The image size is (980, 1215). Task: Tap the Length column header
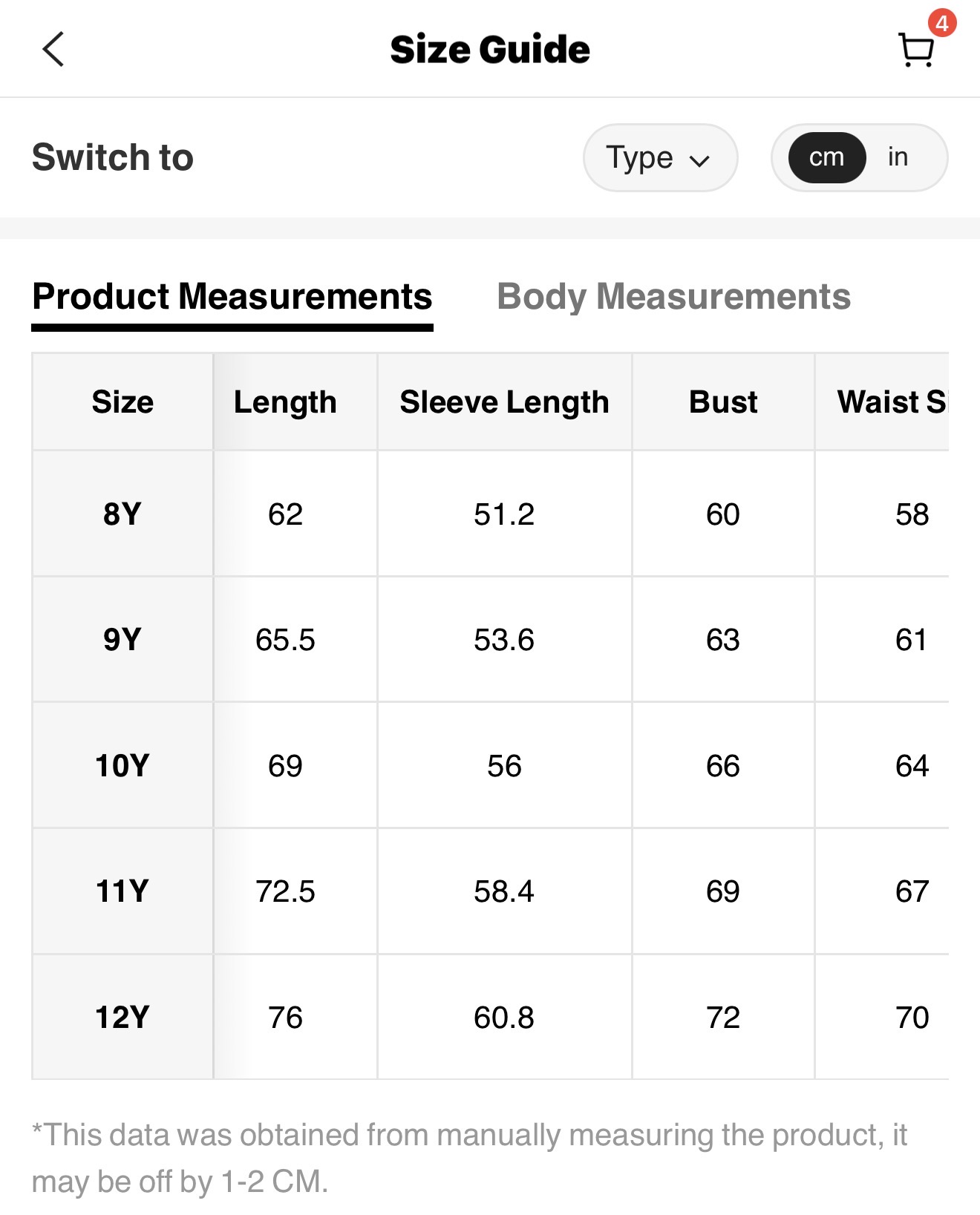[x=285, y=402]
